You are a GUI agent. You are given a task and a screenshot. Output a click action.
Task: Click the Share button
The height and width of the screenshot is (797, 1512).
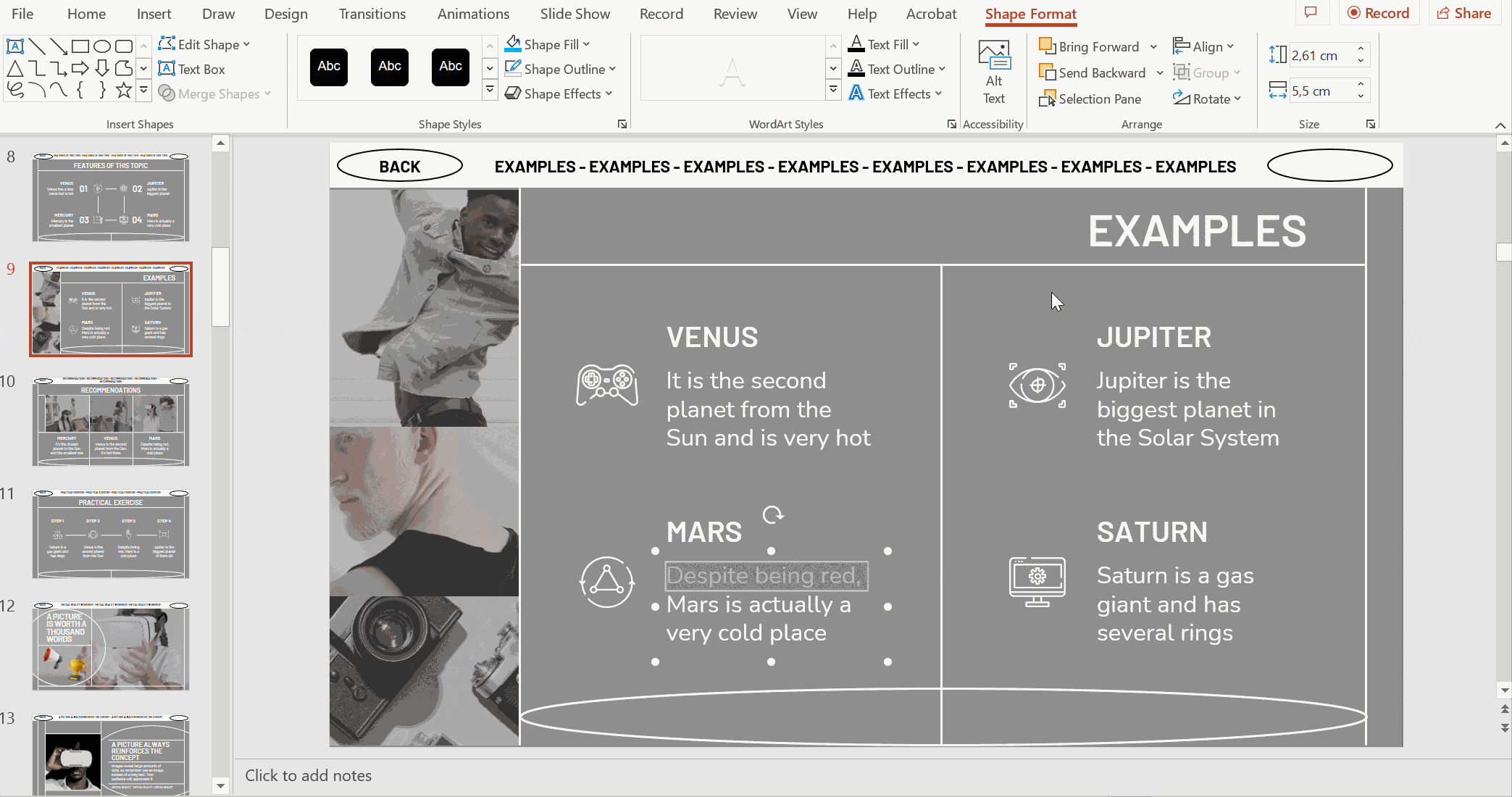pyautogui.click(x=1464, y=13)
